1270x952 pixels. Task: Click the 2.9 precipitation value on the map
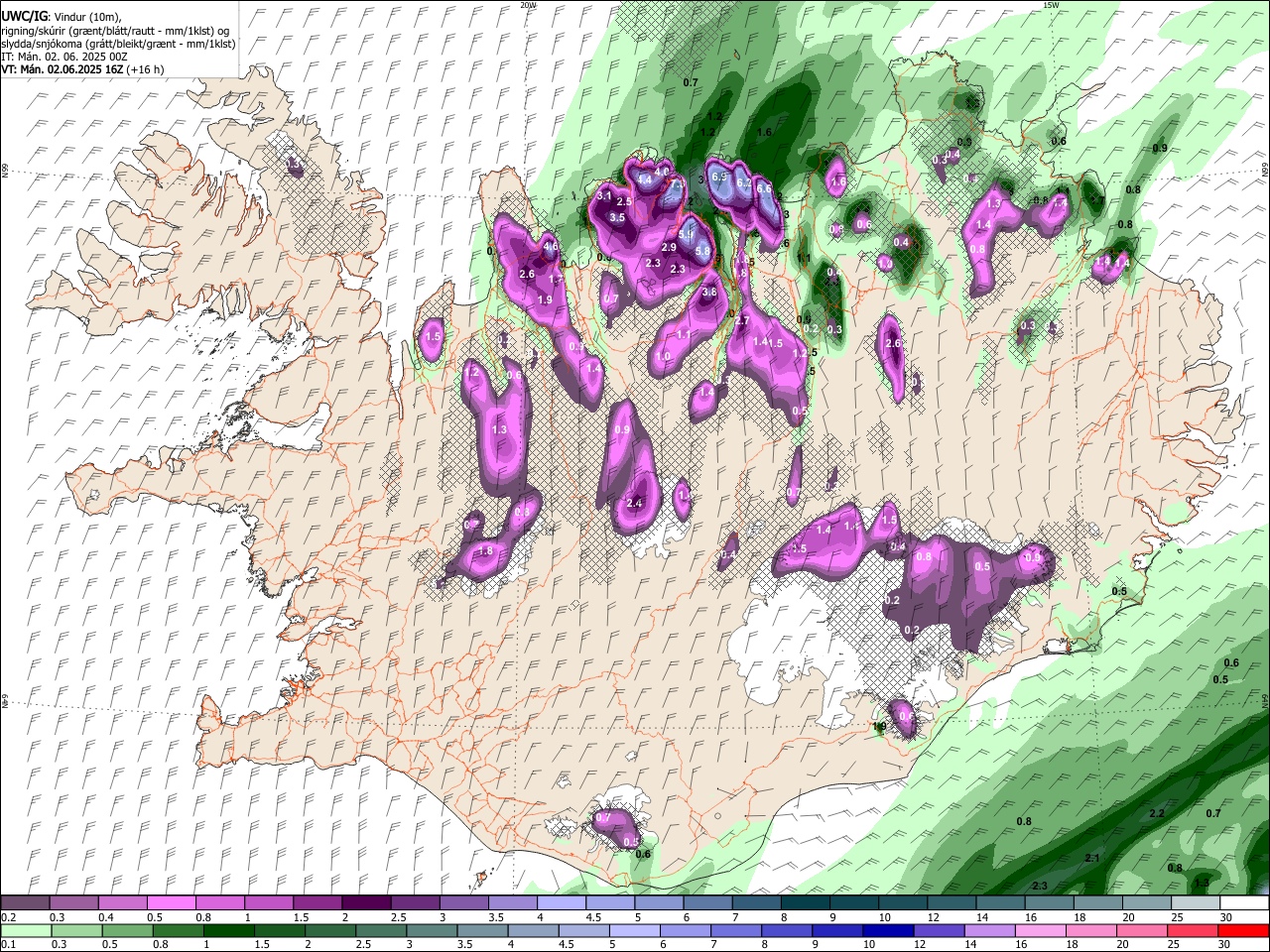click(x=669, y=247)
